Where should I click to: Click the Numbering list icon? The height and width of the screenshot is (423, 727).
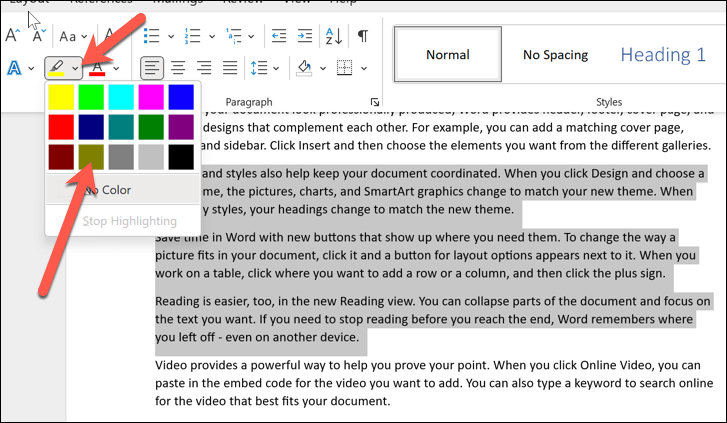pyautogui.click(x=192, y=36)
